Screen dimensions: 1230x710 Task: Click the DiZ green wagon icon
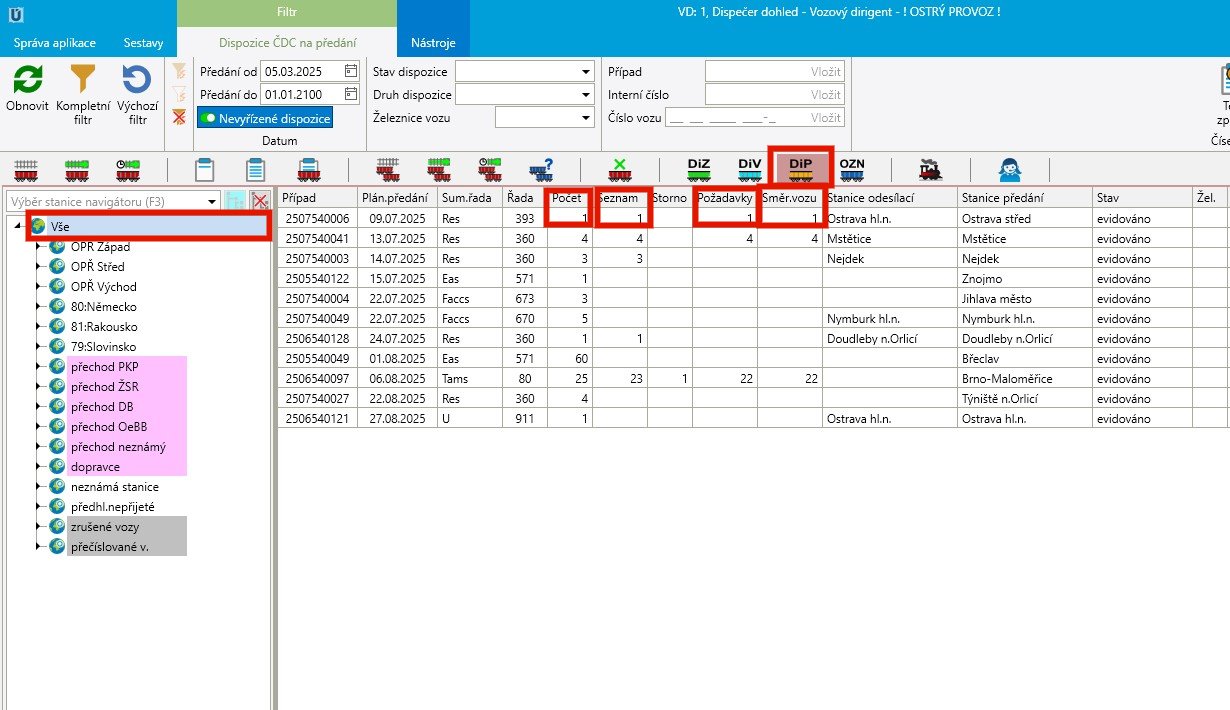(700, 169)
